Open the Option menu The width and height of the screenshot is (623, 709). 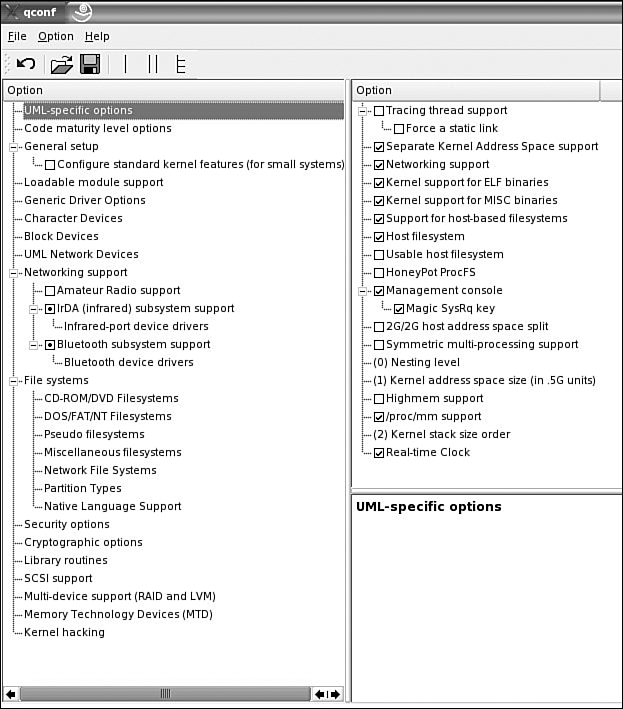[56, 36]
